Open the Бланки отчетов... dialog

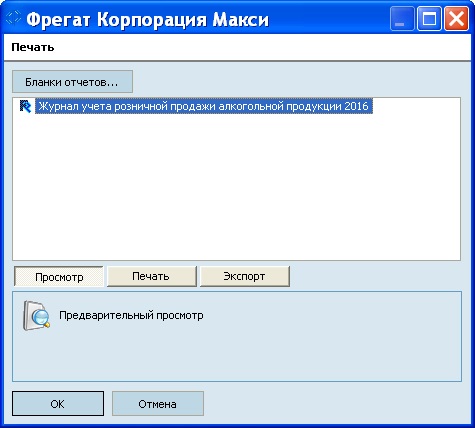coord(72,82)
